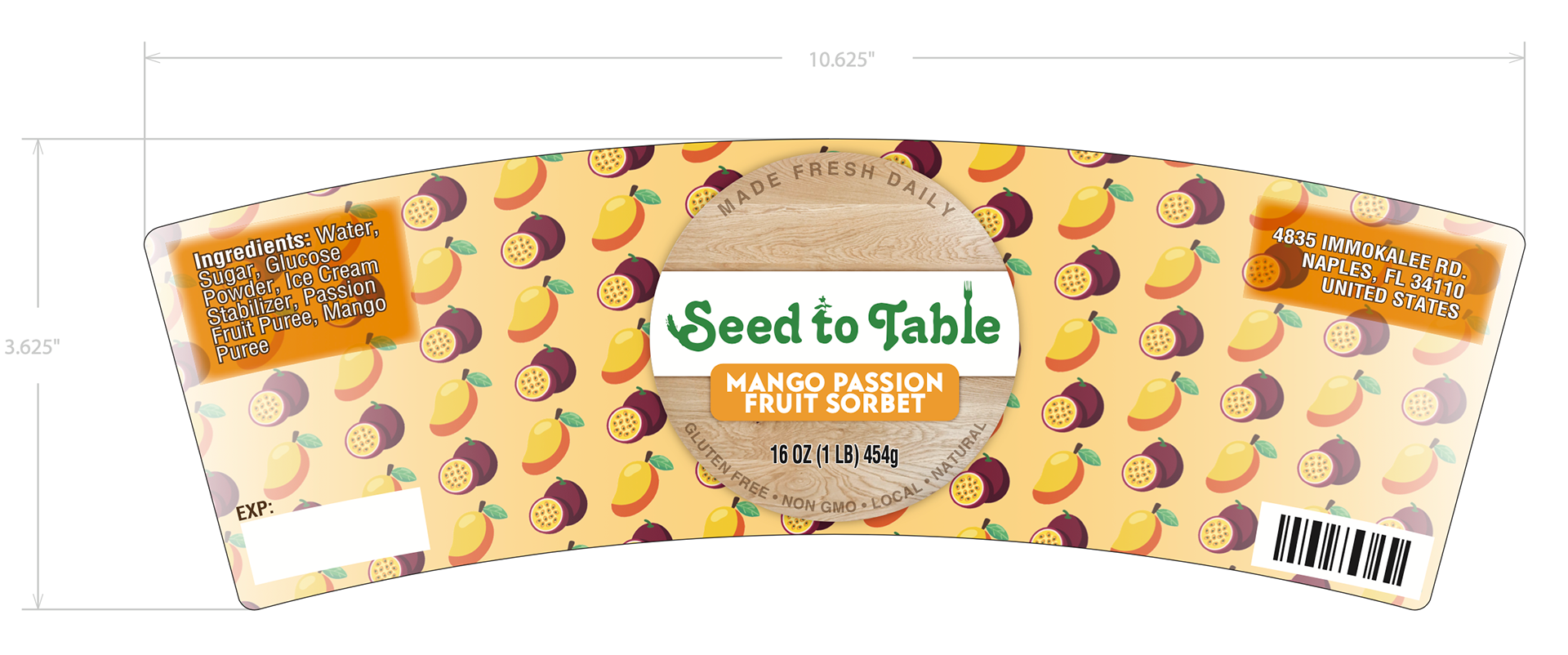Click the 10.625" width dimension label
The image size is (1568, 655).
(x=841, y=60)
